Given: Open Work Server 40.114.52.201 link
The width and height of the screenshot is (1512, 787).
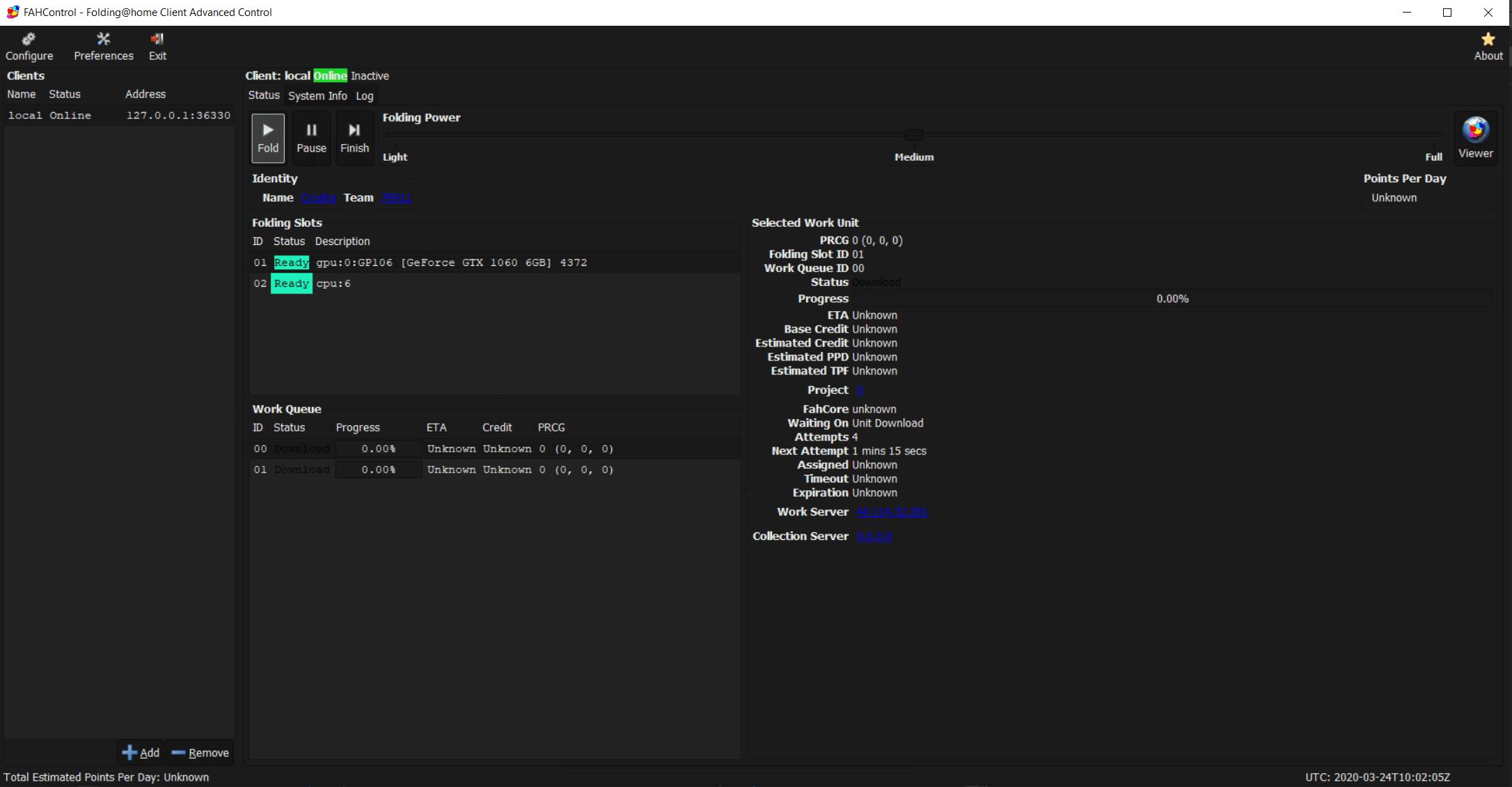Looking at the screenshot, I should pyautogui.click(x=892, y=512).
